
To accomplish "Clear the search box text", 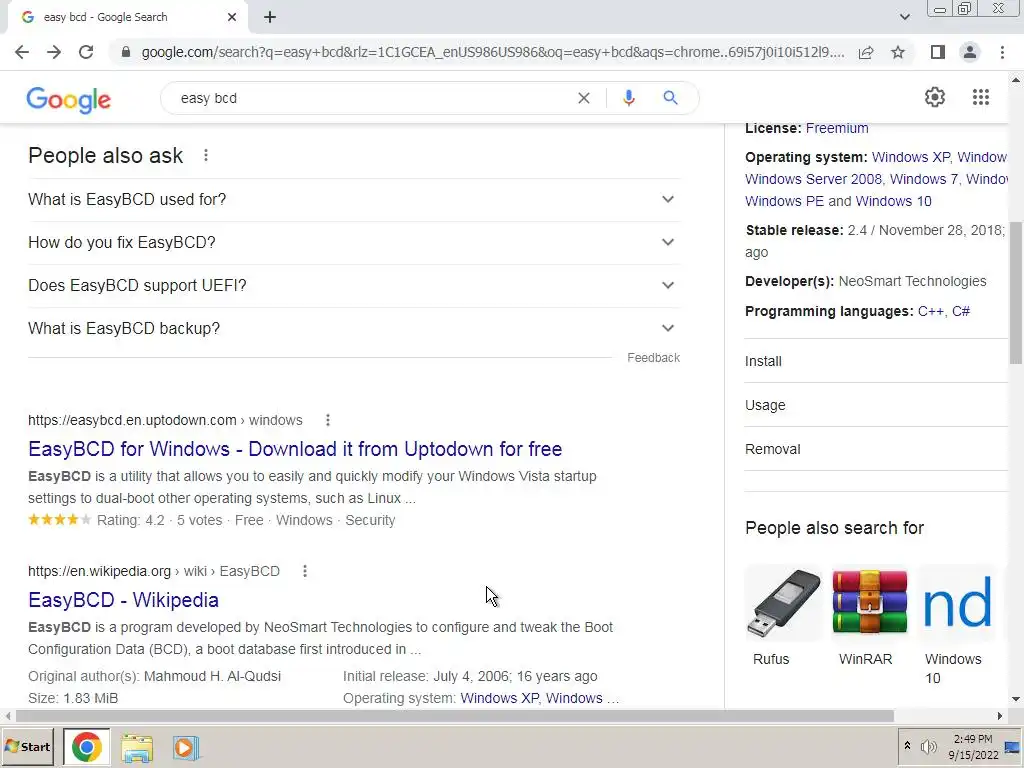I will 584,98.
